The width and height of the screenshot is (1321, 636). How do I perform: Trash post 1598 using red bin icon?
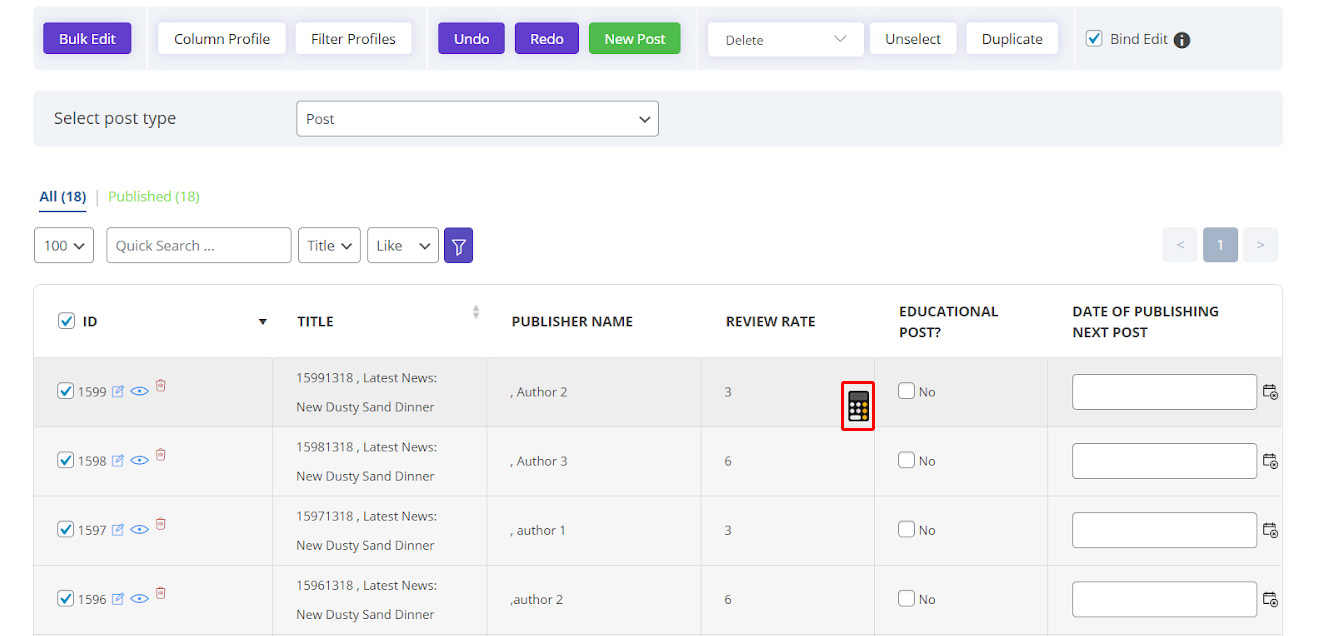tap(161, 454)
